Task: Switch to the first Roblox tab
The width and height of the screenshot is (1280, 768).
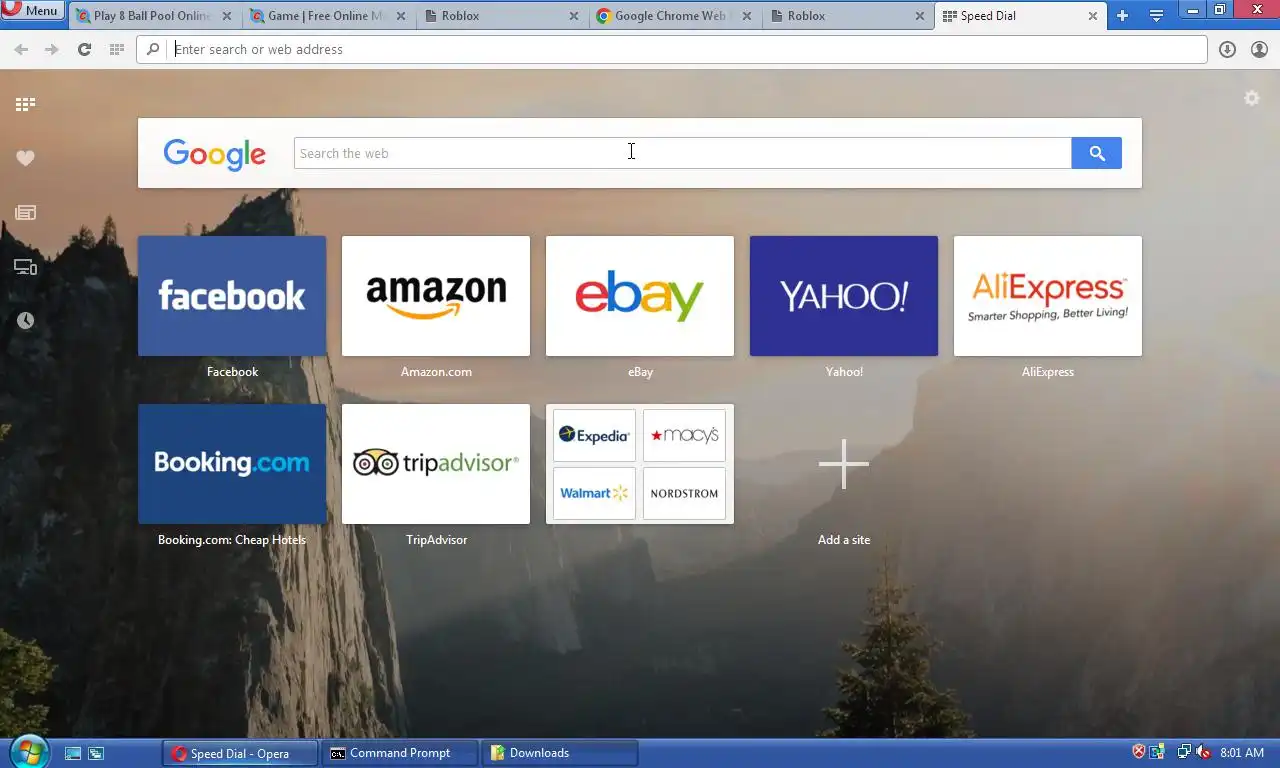Action: coord(500,16)
